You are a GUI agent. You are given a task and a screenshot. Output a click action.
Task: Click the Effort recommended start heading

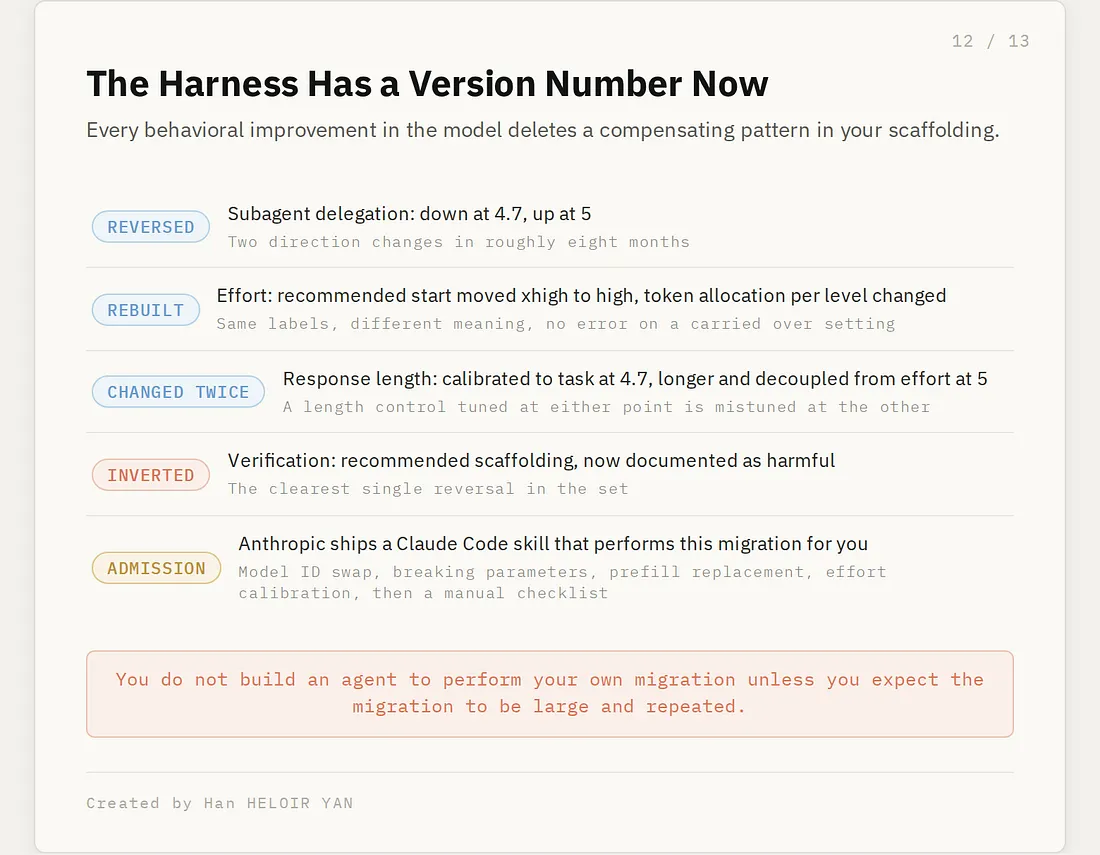coord(581,295)
